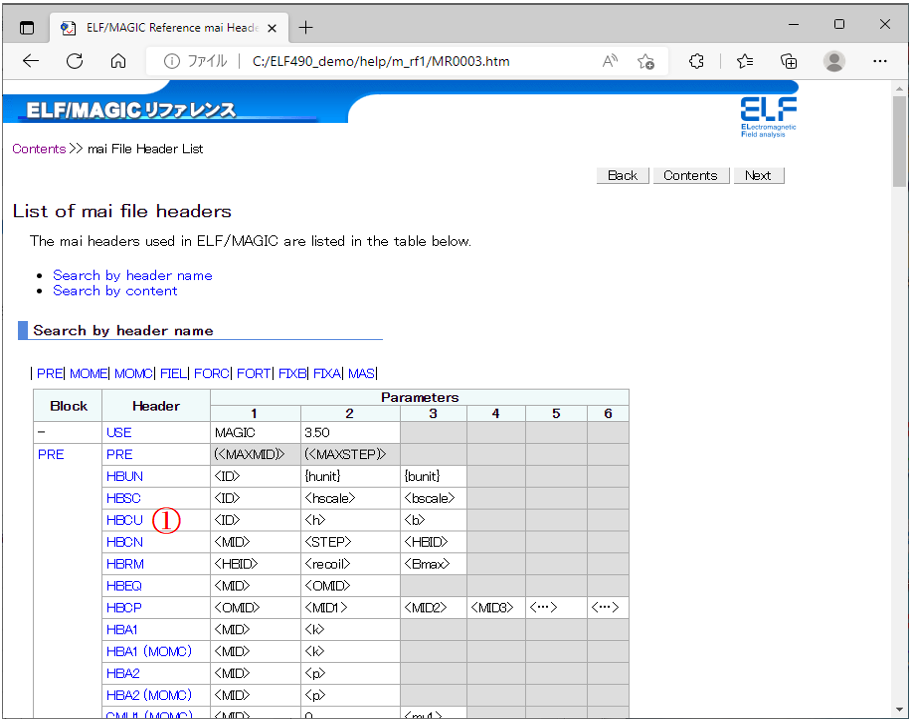Open a new browser tab
Viewport: 911px width, 722px height.
pos(306,27)
